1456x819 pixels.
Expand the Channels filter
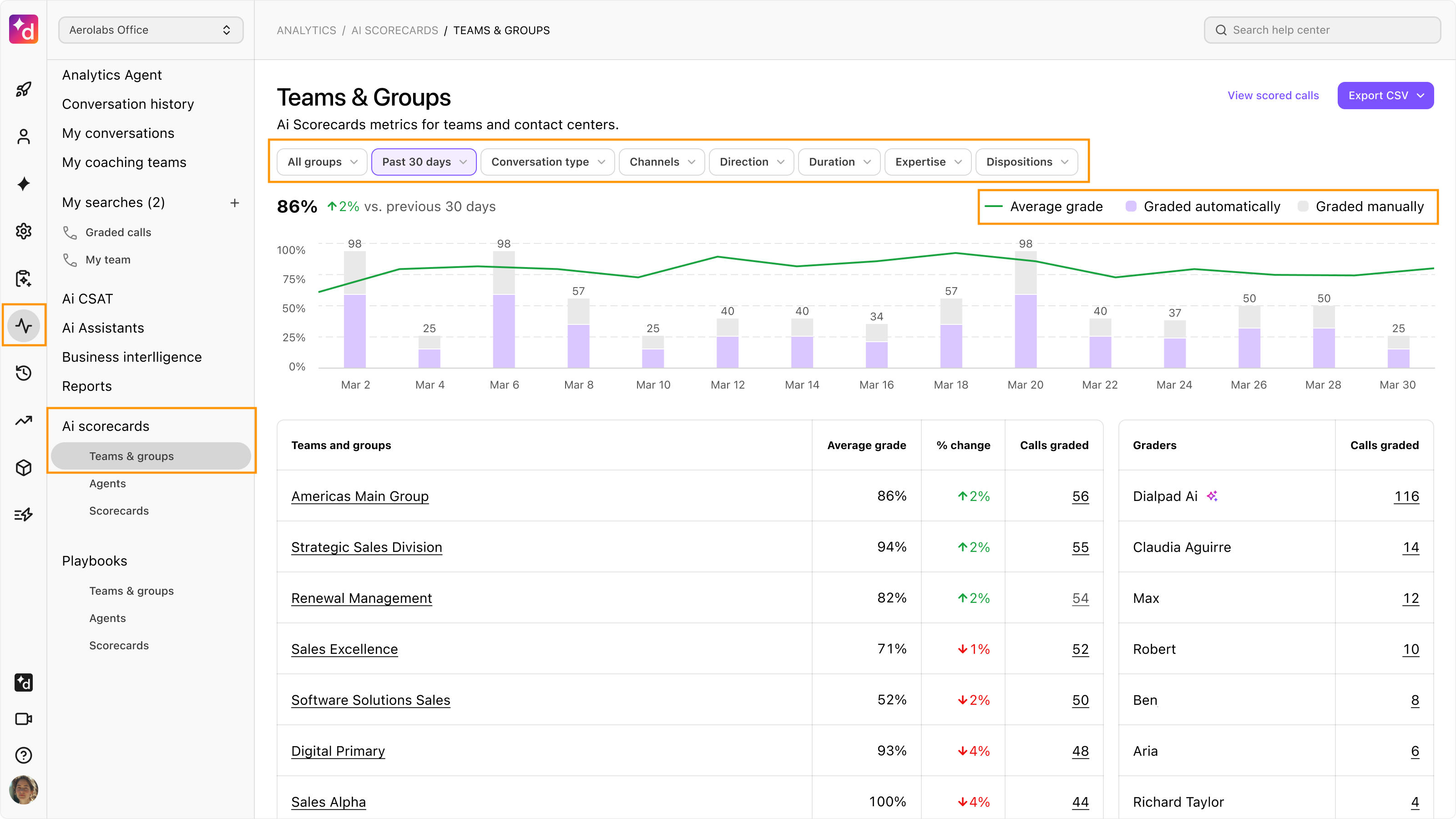click(662, 162)
